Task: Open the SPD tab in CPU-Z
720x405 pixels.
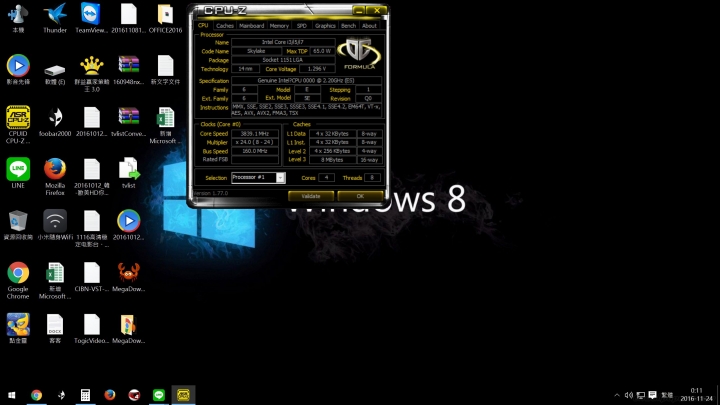Action: point(302,26)
